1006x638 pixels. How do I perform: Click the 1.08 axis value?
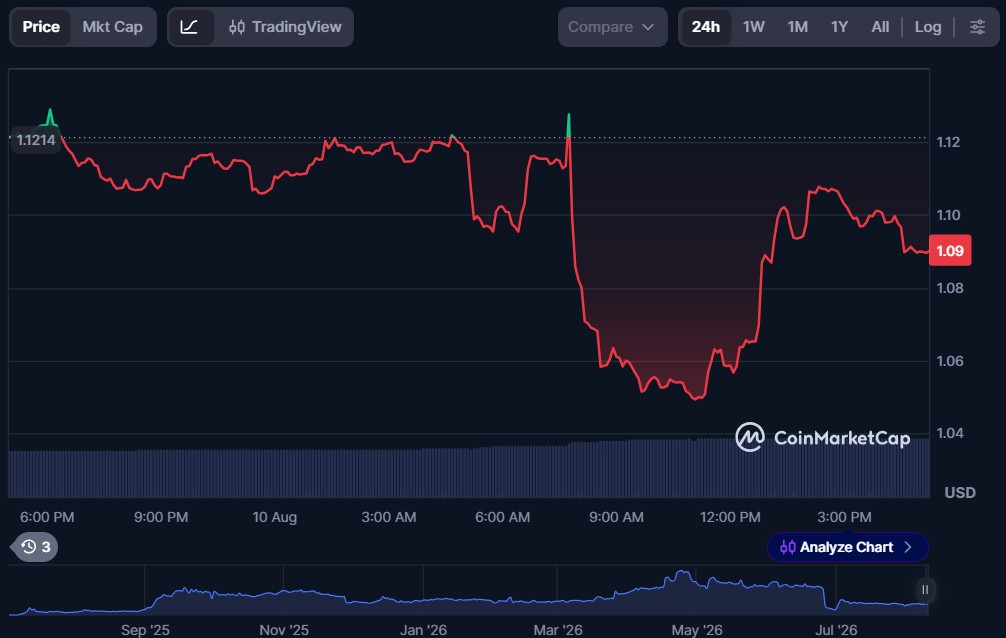tap(950, 288)
